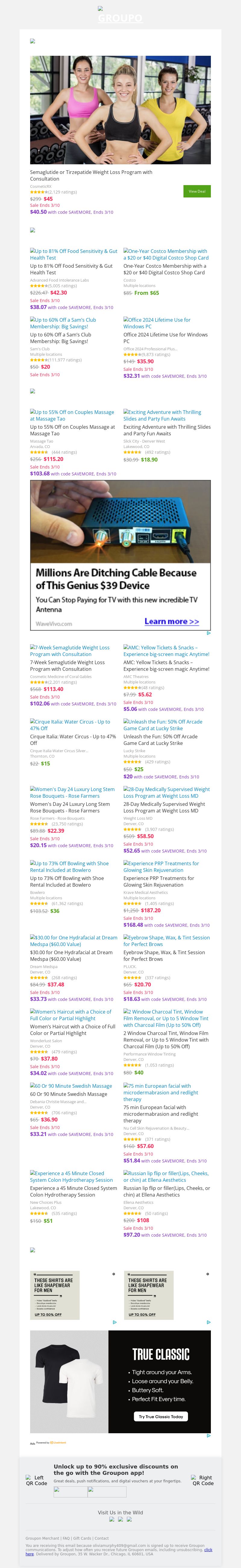Open the third social icon under Visit Us in the Wild
This screenshot has height=1568, width=241.
(x=129, y=1519)
